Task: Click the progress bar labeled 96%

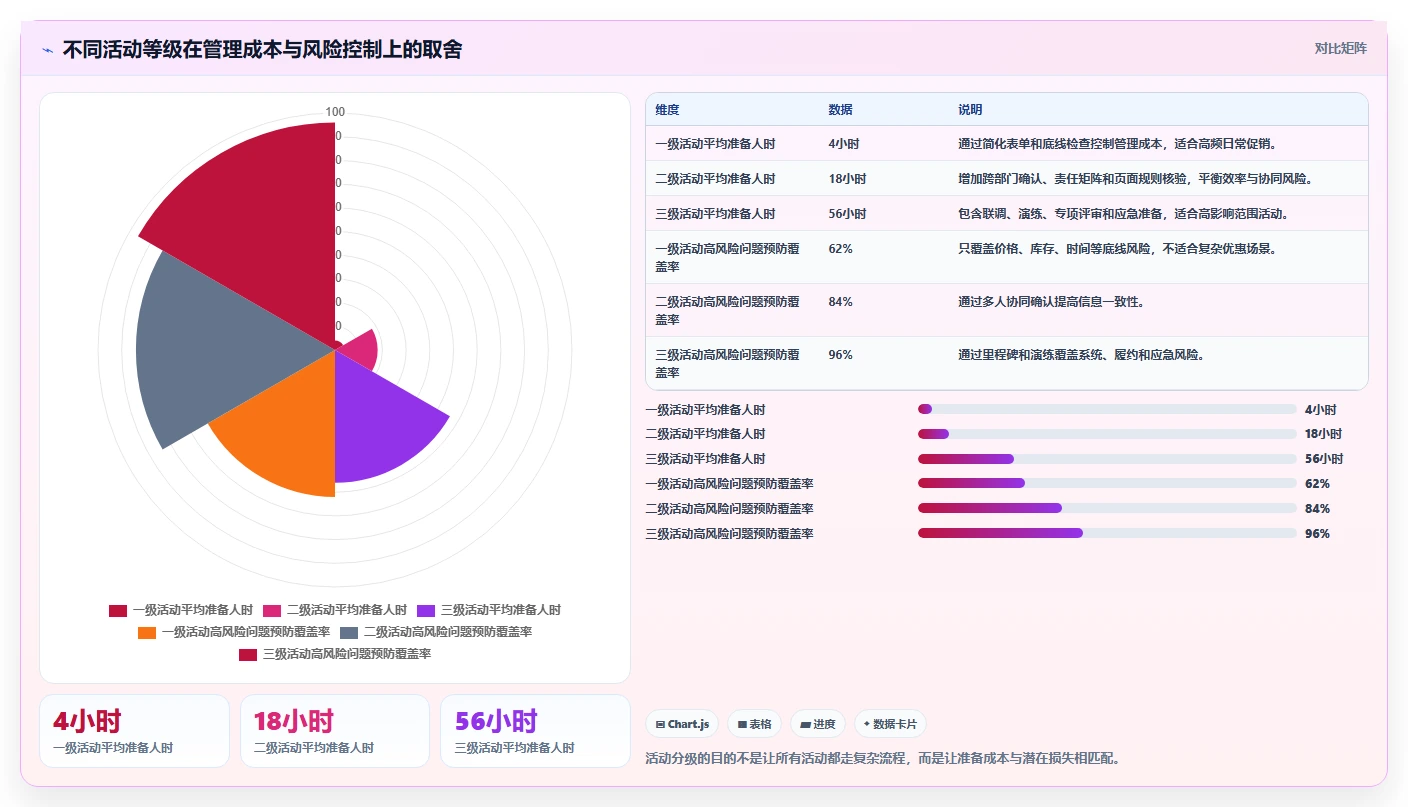Action: tap(1107, 533)
